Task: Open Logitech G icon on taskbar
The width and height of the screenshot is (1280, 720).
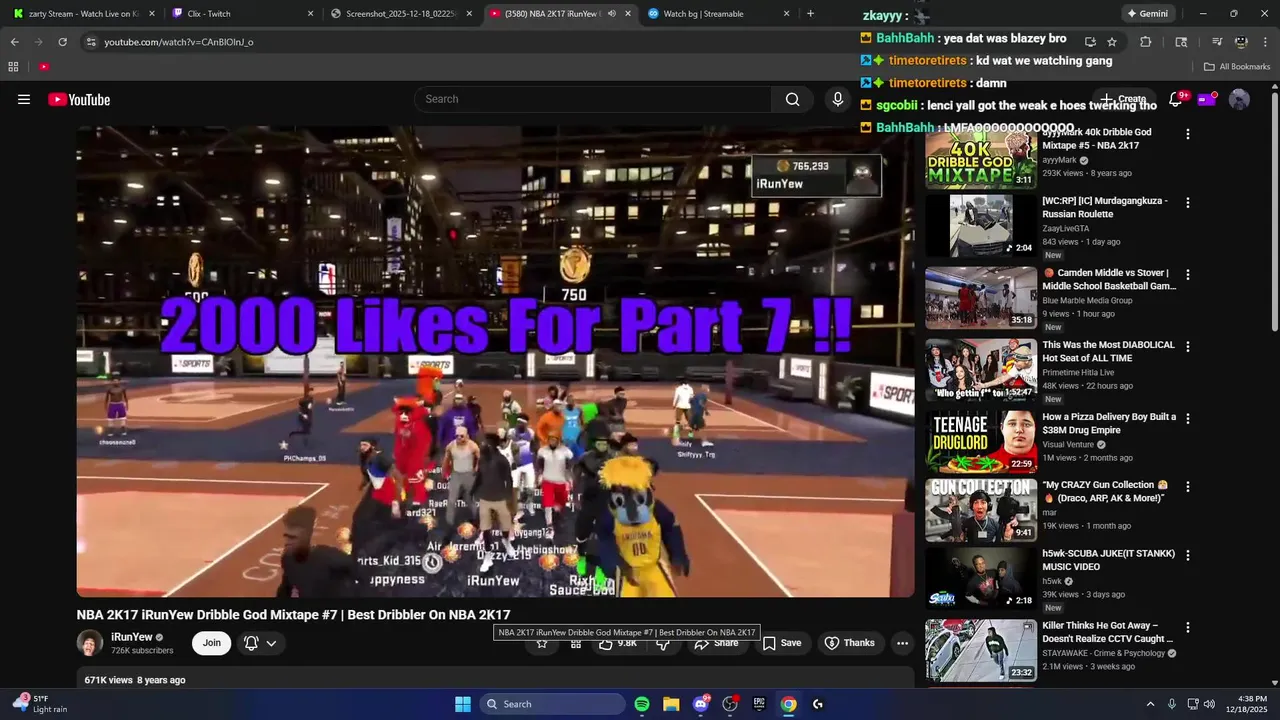Action: point(818,704)
